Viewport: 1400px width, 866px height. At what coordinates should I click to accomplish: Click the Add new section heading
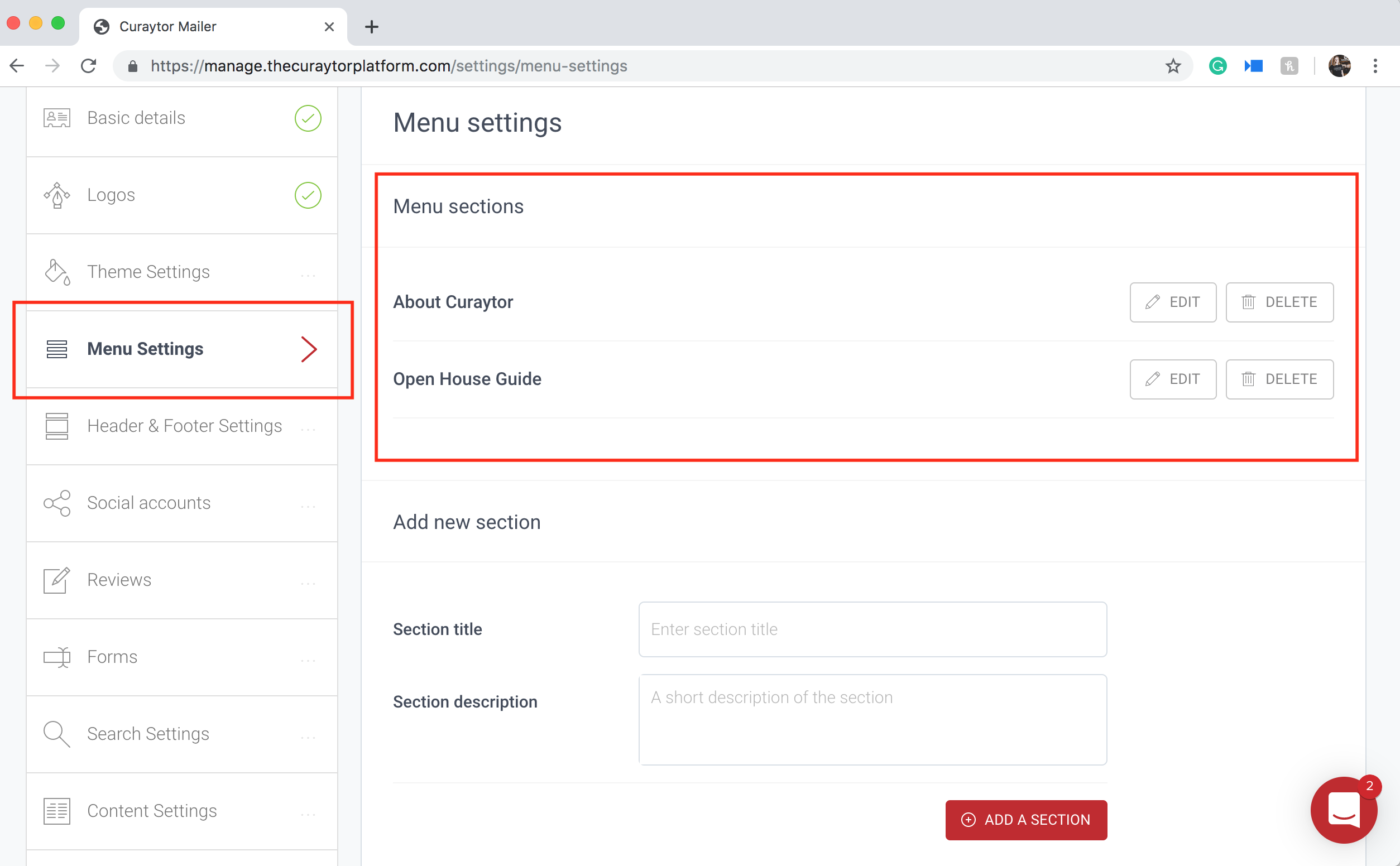point(467,522)
